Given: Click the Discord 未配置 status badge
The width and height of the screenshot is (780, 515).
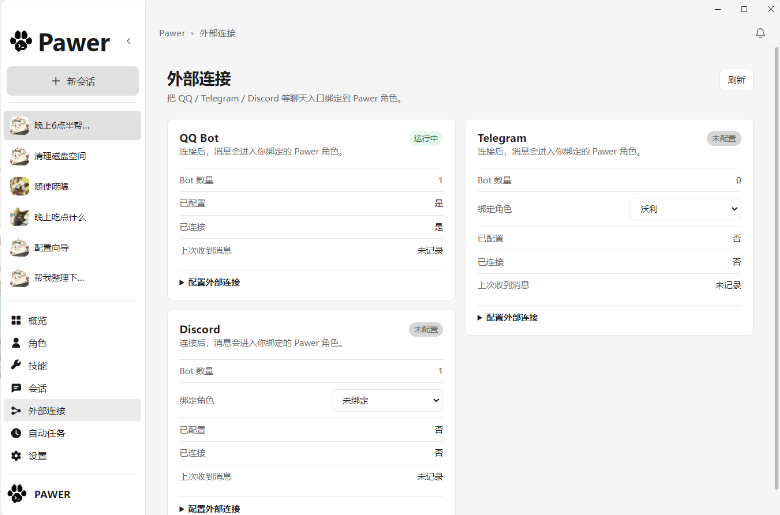Looking at the screenshot, I should tap(426, 329).
